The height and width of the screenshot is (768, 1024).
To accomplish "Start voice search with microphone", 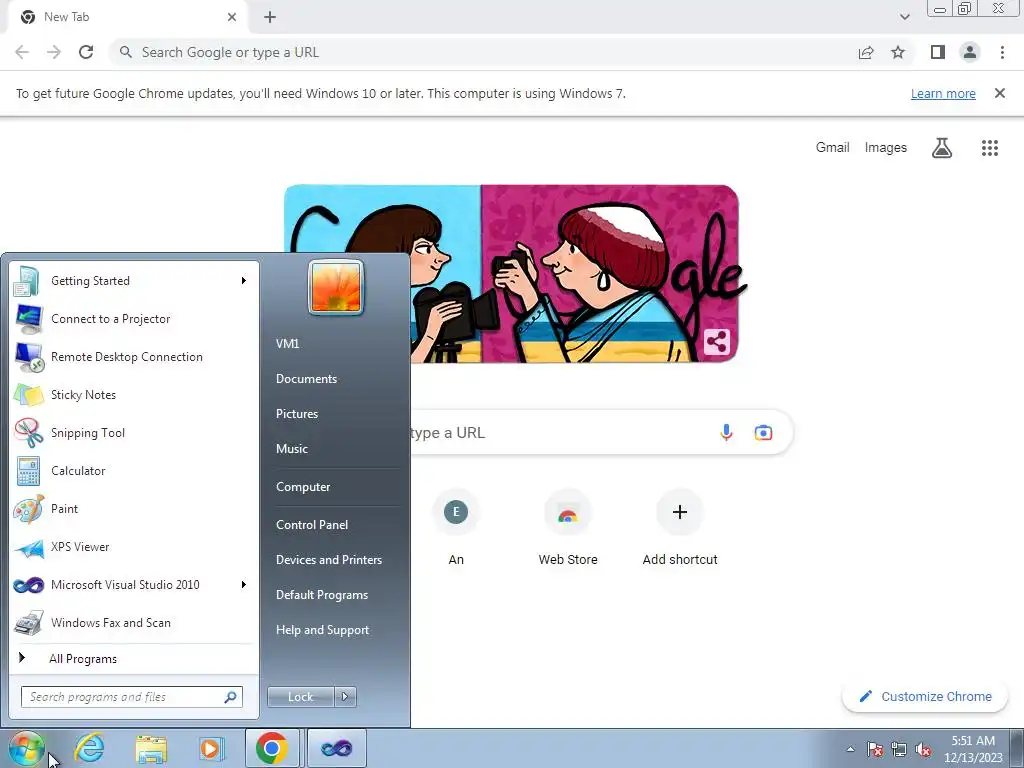I will tap(726, 432).
